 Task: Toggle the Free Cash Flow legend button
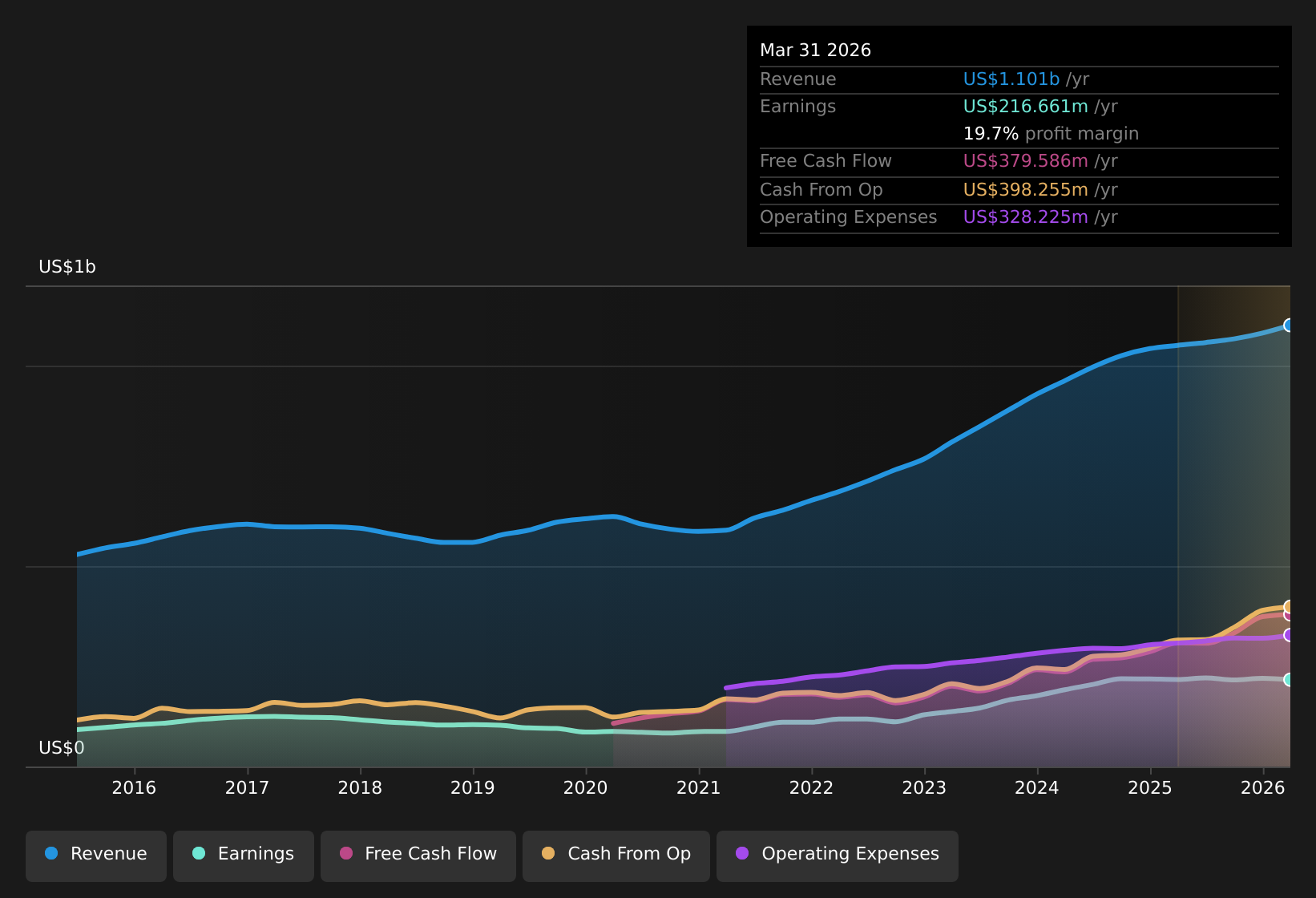pyautogui.click(x=418, y=855)
